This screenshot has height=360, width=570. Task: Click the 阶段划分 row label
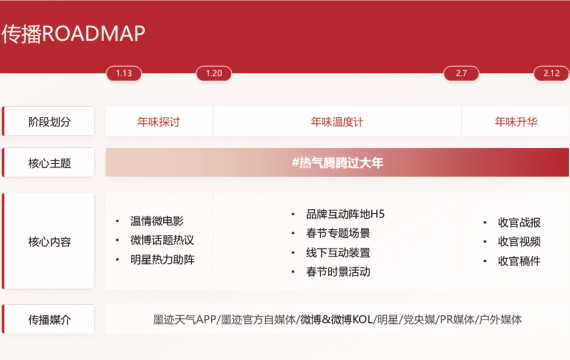click(49, 121)
